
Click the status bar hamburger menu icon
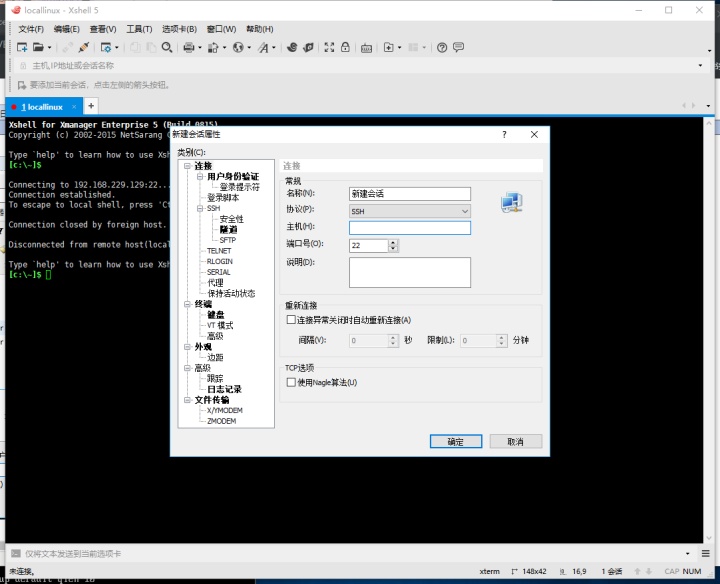click(x=706, y=553)
